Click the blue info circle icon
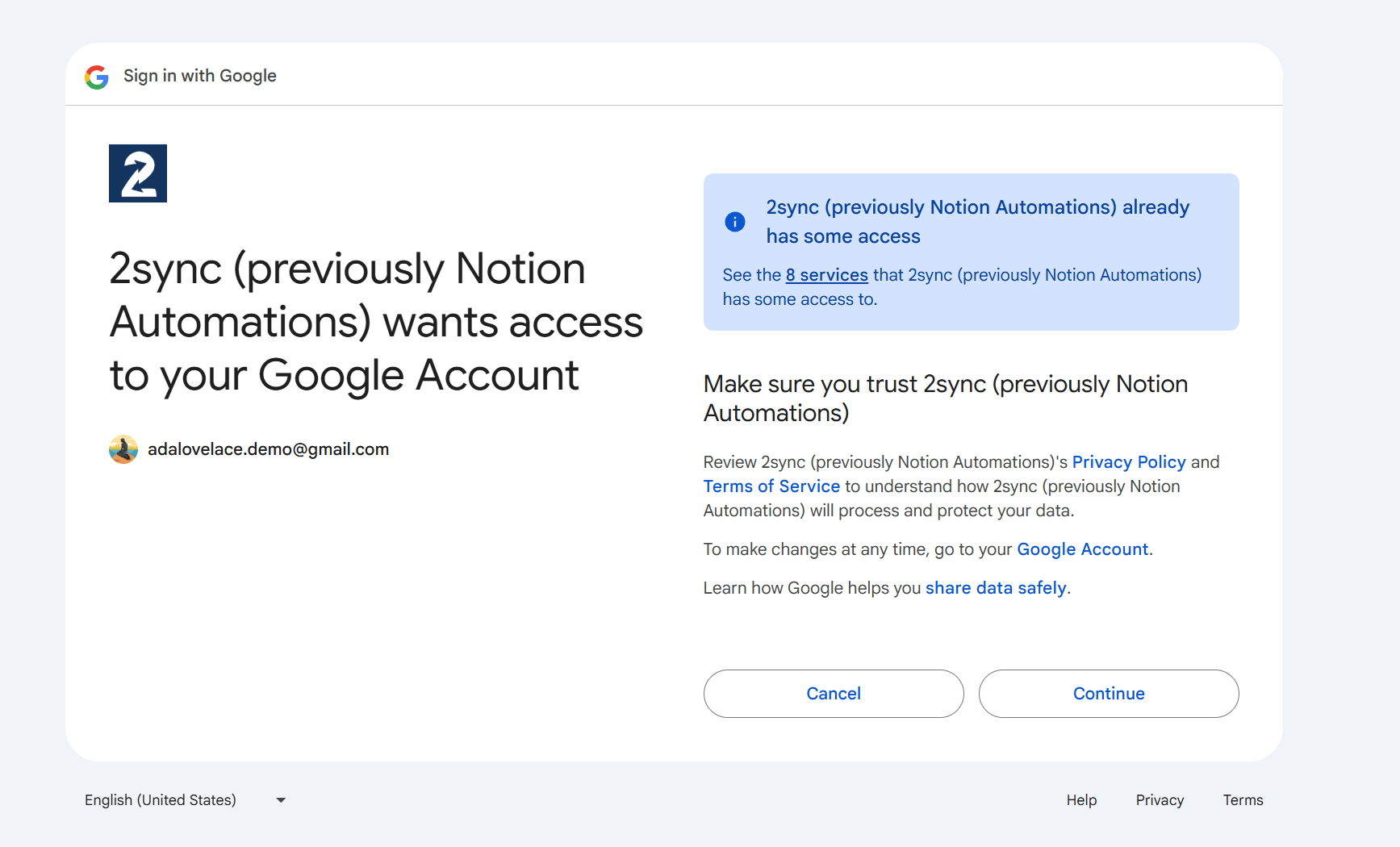The width and height of the screenshot is (1400, 847). point(735,222)
